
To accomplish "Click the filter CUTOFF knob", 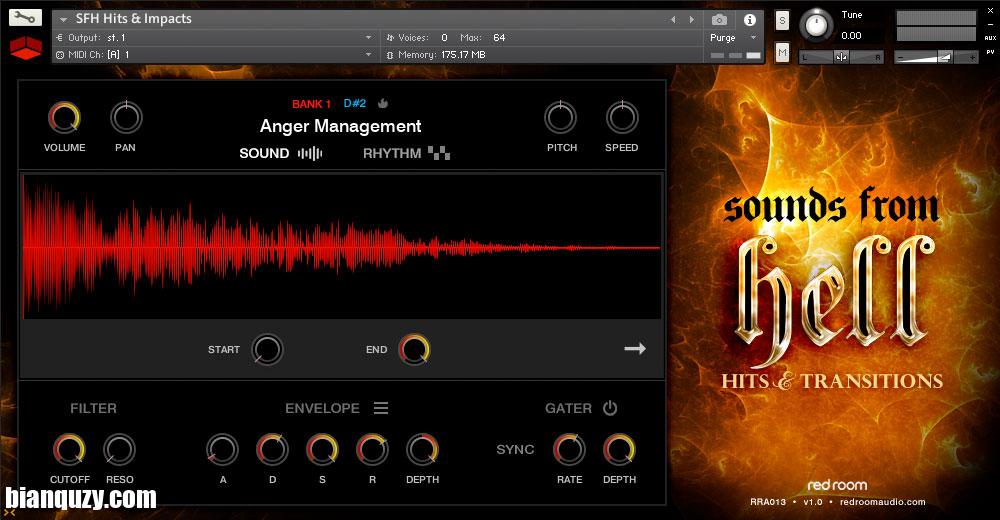I will pyautogui.click(x=70, y=449).
